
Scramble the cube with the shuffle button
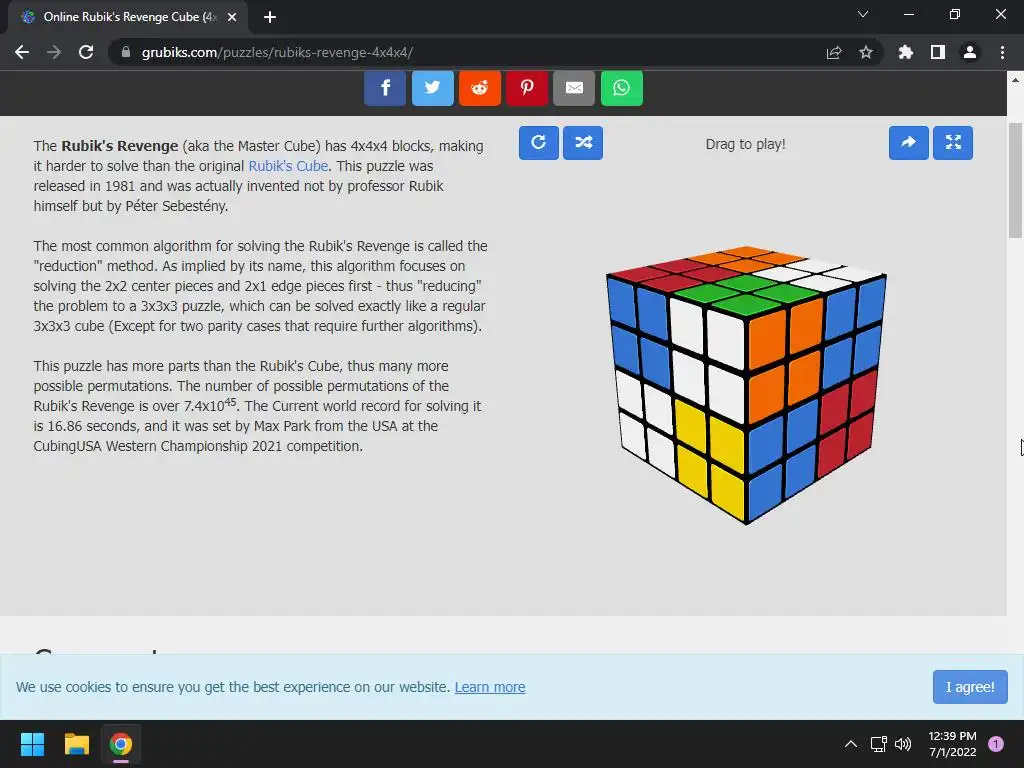tap(583, 142)
